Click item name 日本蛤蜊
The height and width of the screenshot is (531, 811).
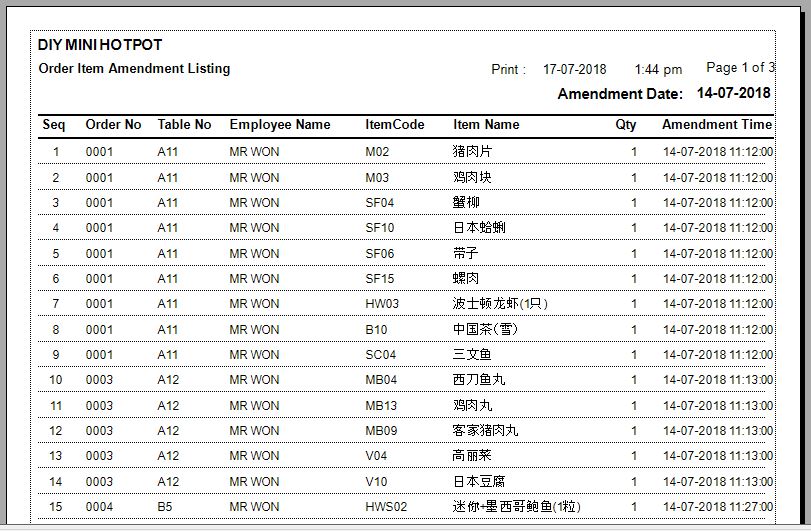point(479,227)
